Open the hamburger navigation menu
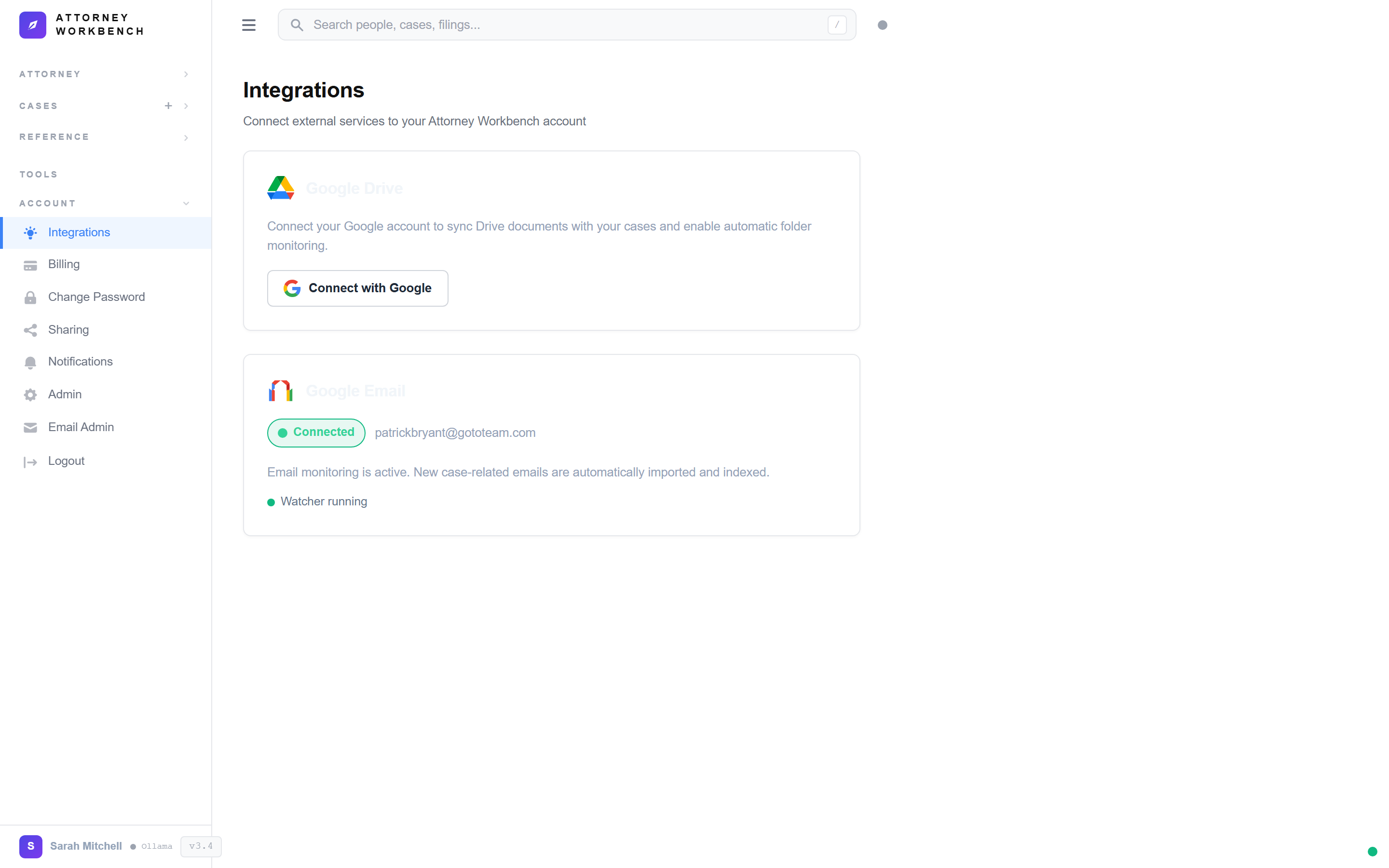 (249, 25)
